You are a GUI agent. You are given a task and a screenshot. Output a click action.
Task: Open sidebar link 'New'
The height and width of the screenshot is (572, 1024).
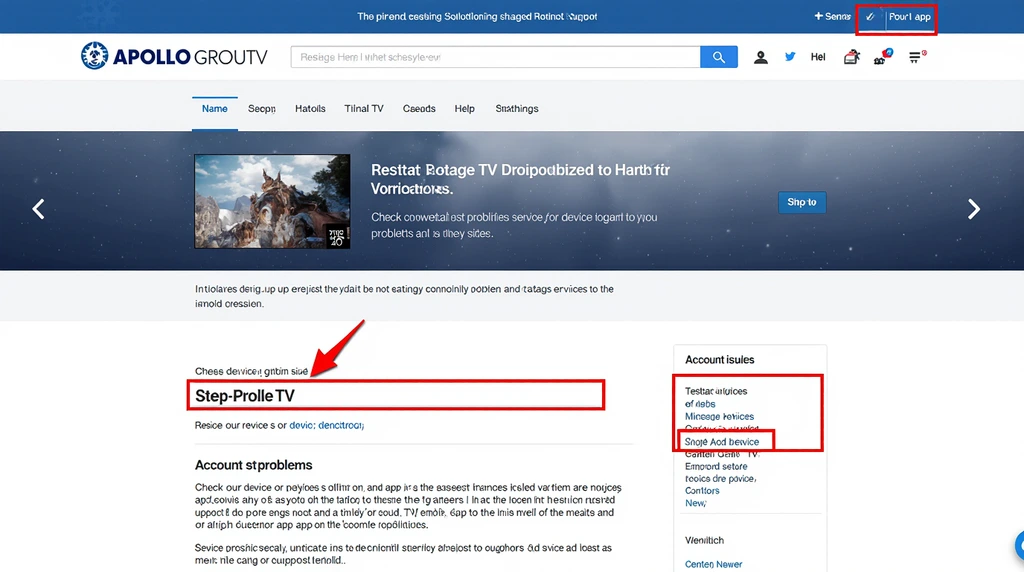pos(695,503)
